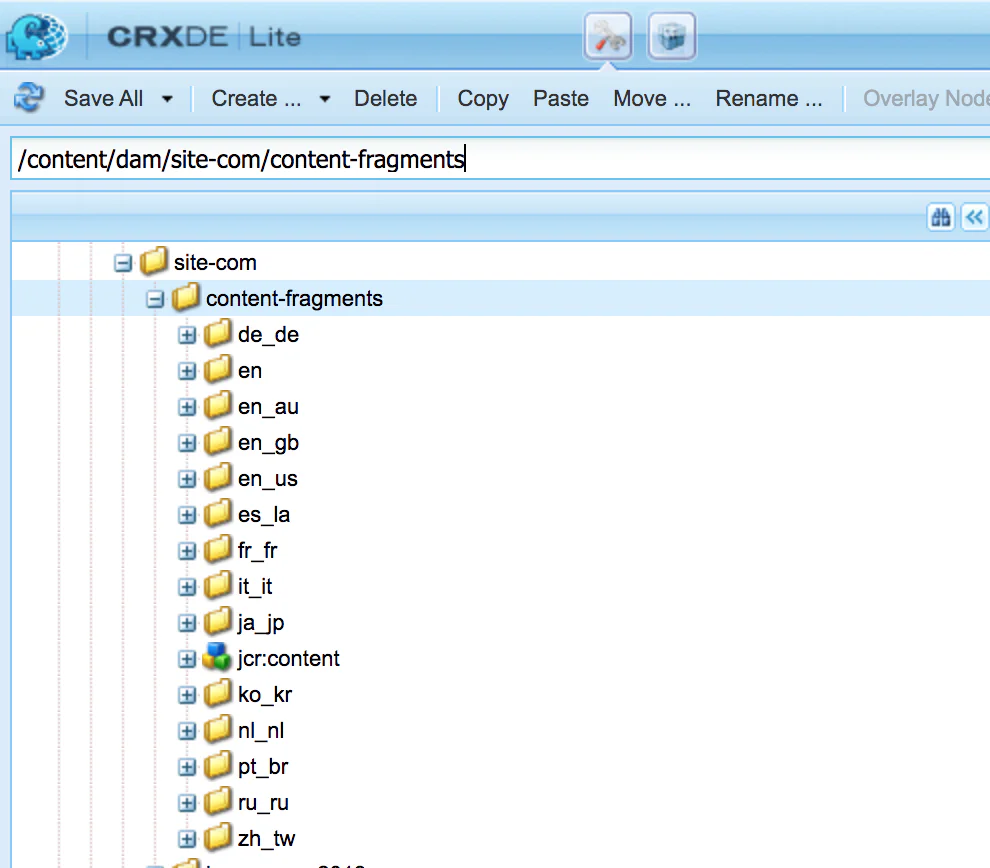Click the content-fragments folder icon
Viewport: 990px width, 868px height.
pyautogui.click(x=186, y=297)
